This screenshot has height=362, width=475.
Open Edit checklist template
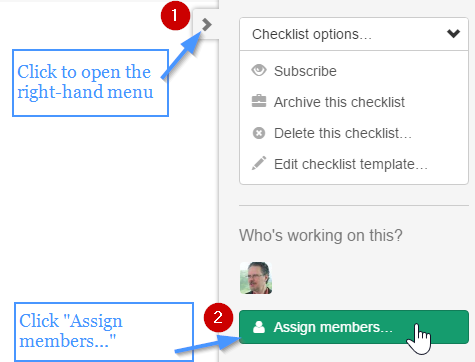pos(350,164)
